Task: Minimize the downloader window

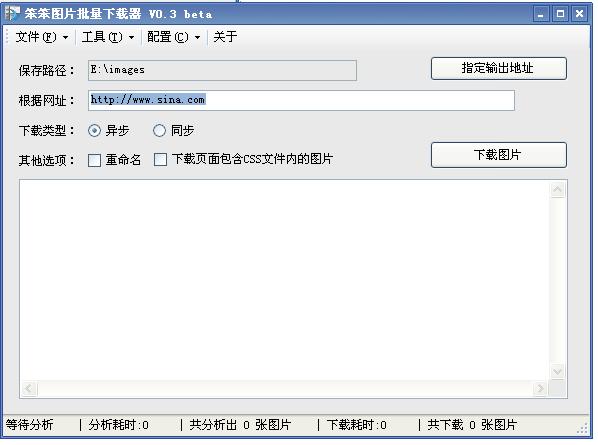Action: [x=541, y=14]
